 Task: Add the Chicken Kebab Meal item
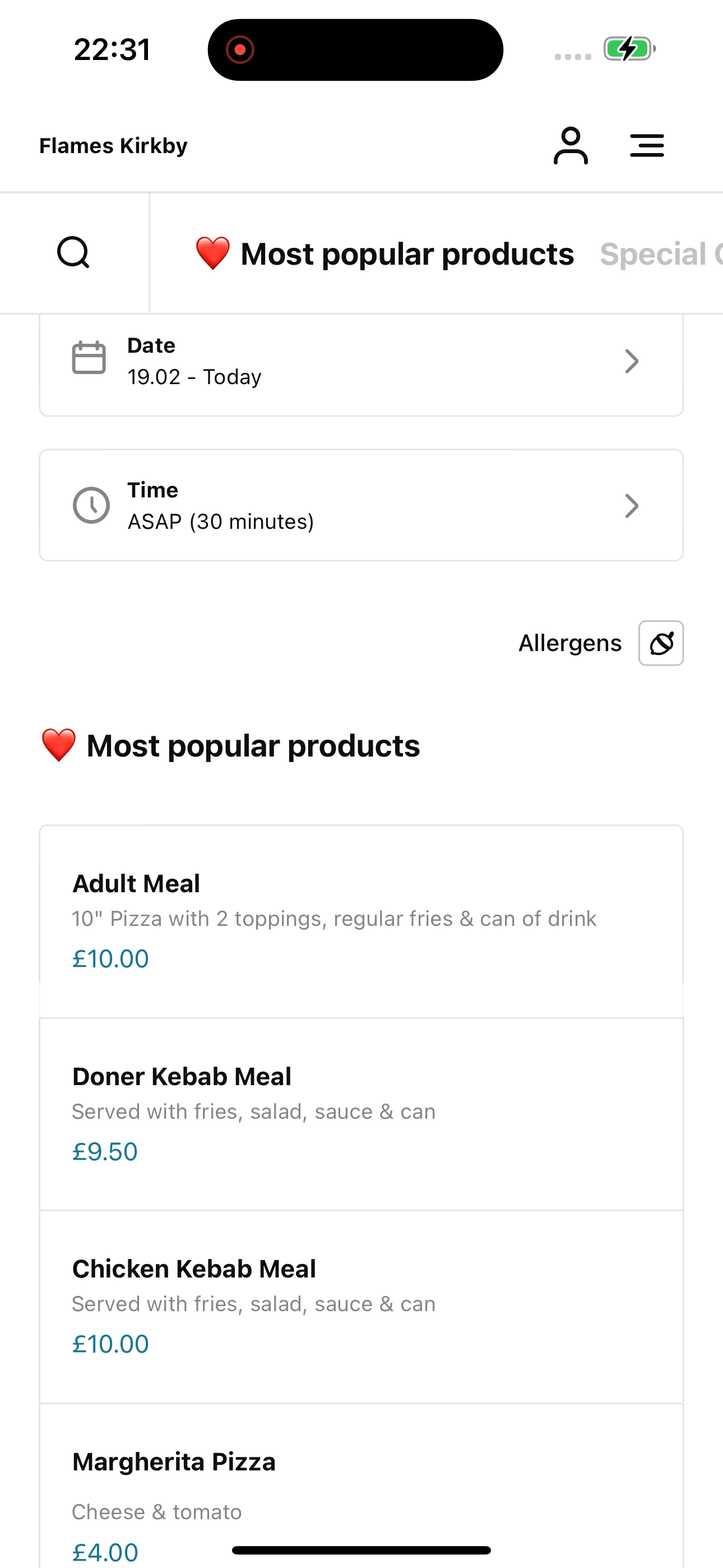[x=361, y=1307]
